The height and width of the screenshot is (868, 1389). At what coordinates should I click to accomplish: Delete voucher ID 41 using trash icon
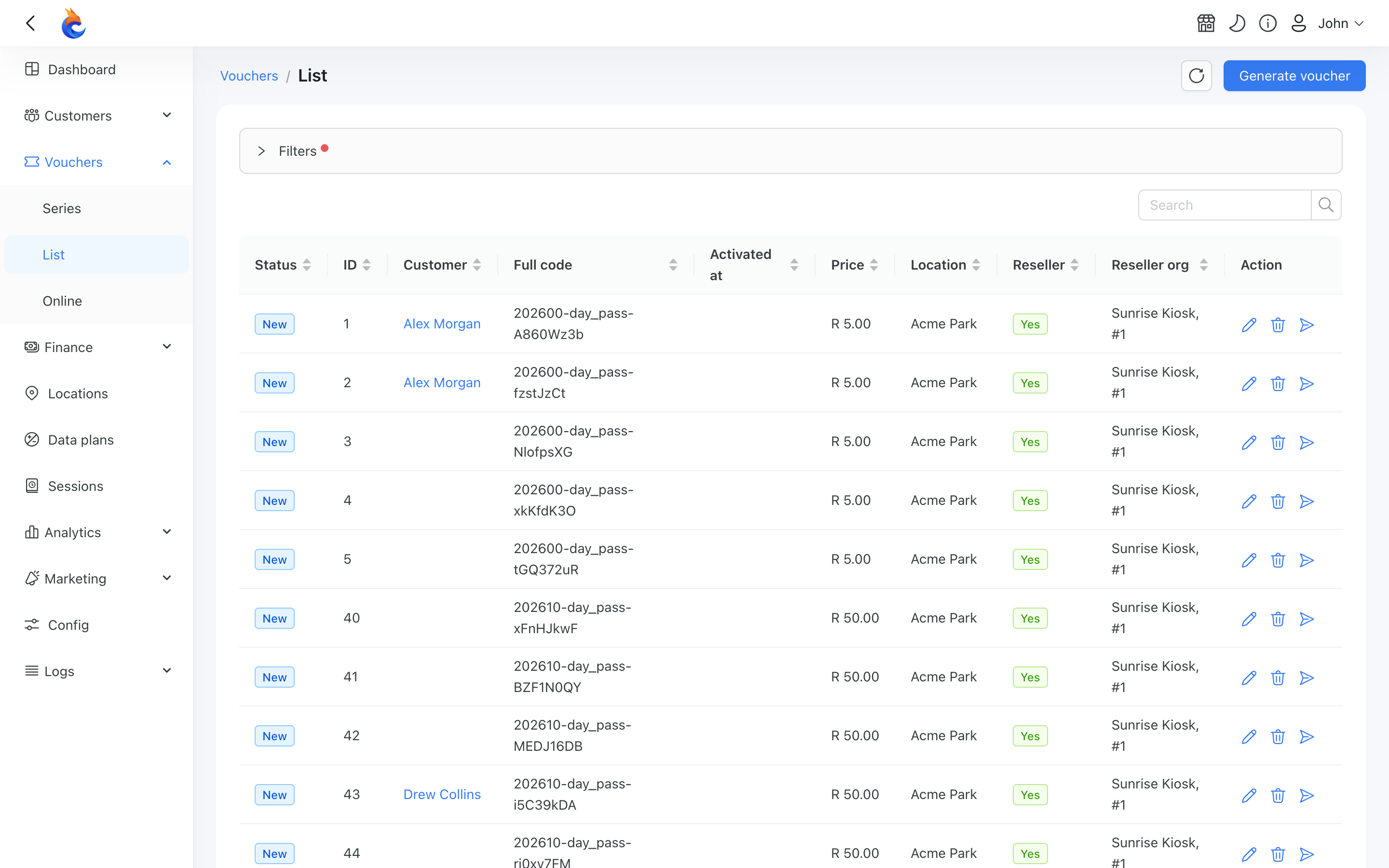tap(1278, 678)
